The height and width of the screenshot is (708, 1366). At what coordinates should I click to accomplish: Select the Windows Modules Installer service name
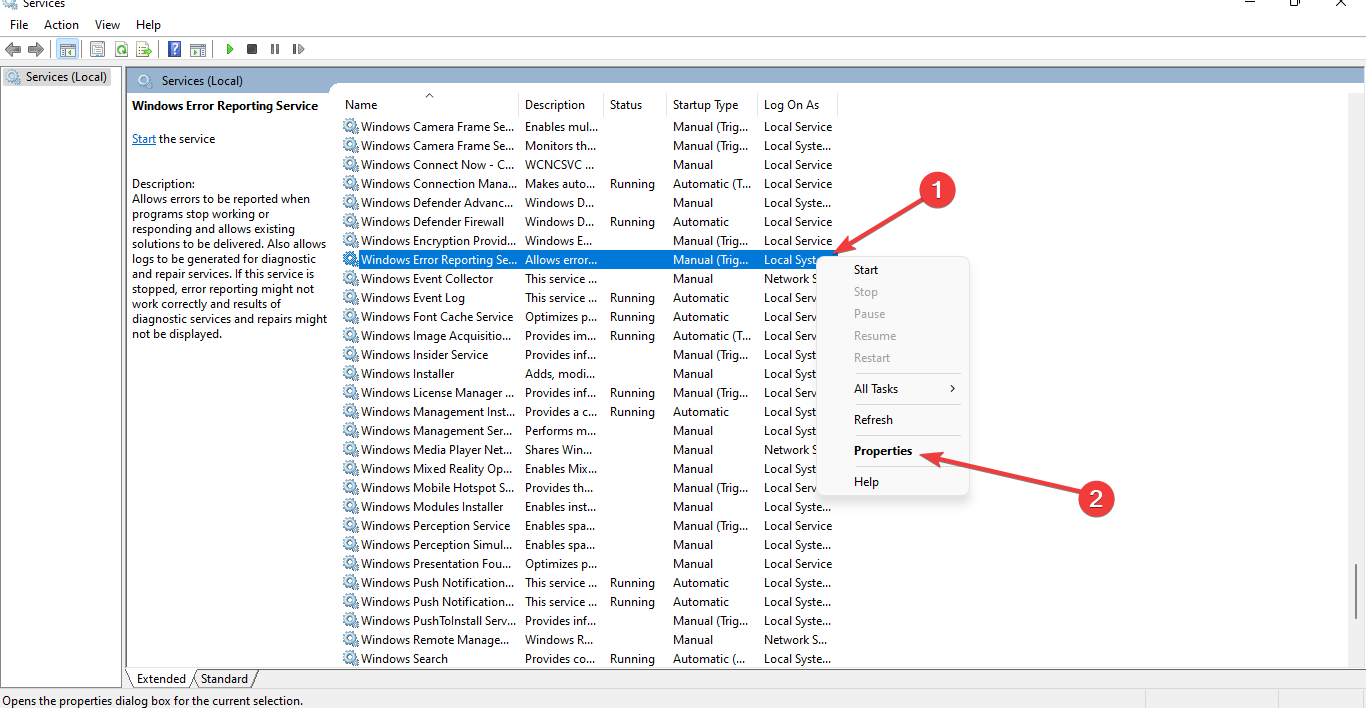[x=432, y=507]
